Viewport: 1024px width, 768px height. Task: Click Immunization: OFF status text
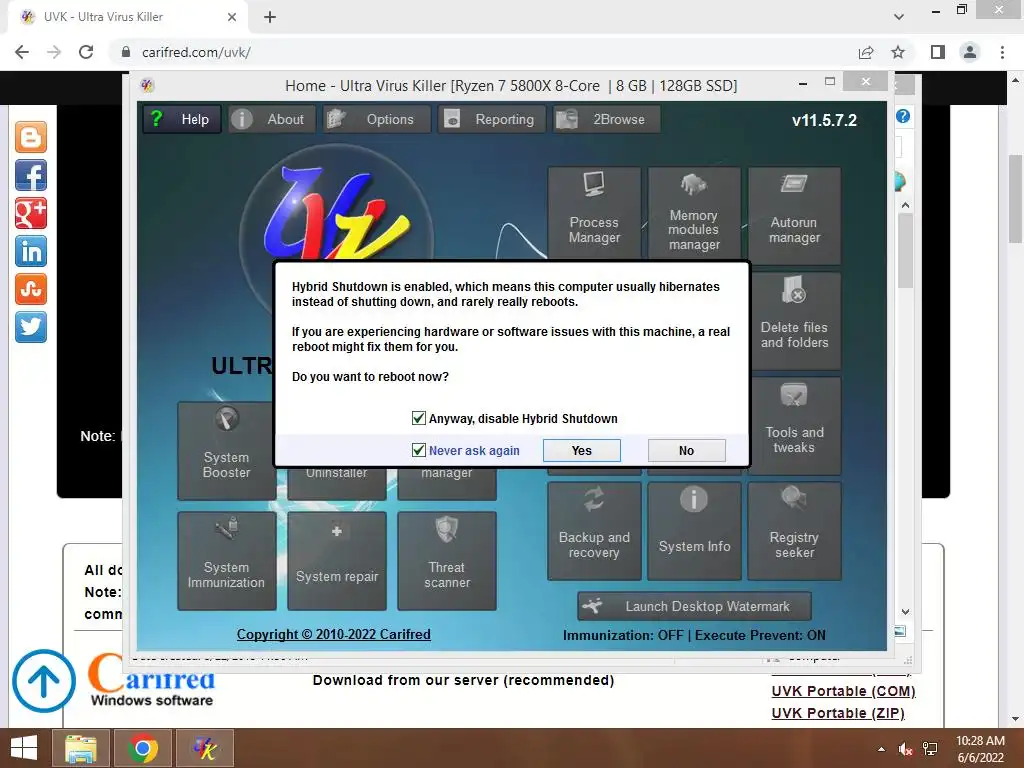[x=623, y=635]
